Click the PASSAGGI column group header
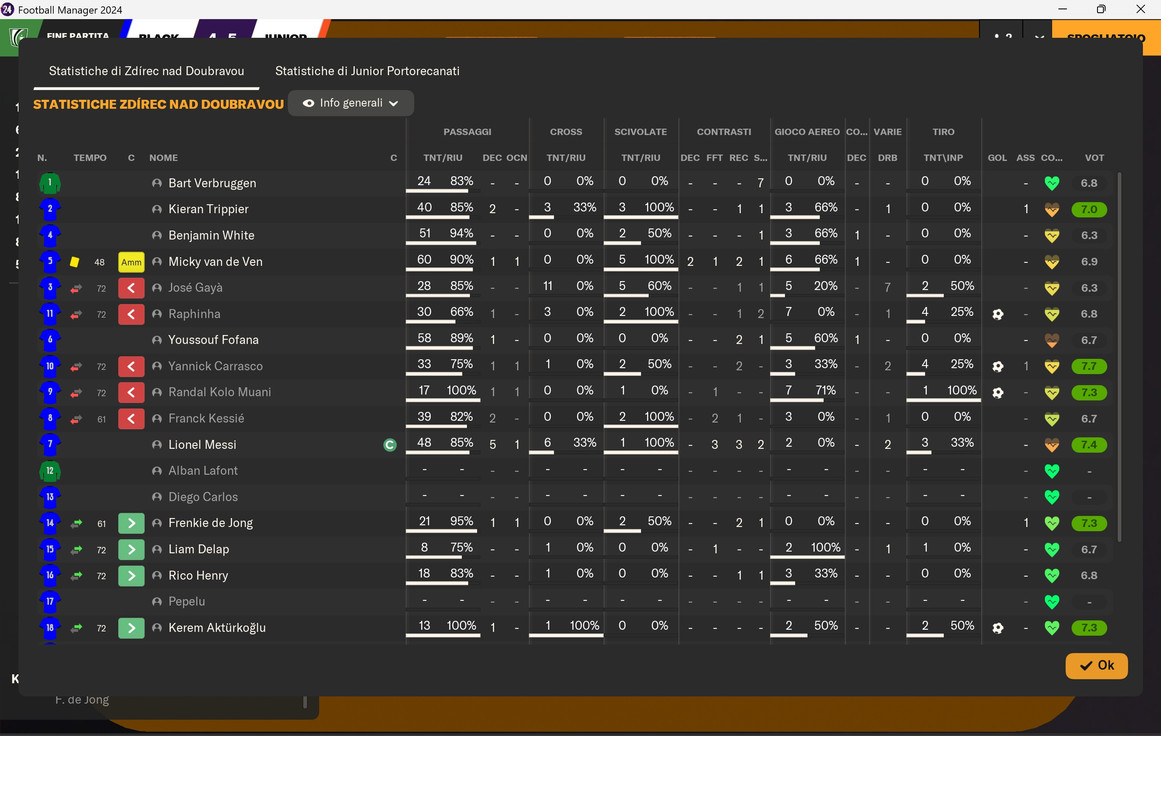Viewport: 1161px width, 800px height. [467, 132]
